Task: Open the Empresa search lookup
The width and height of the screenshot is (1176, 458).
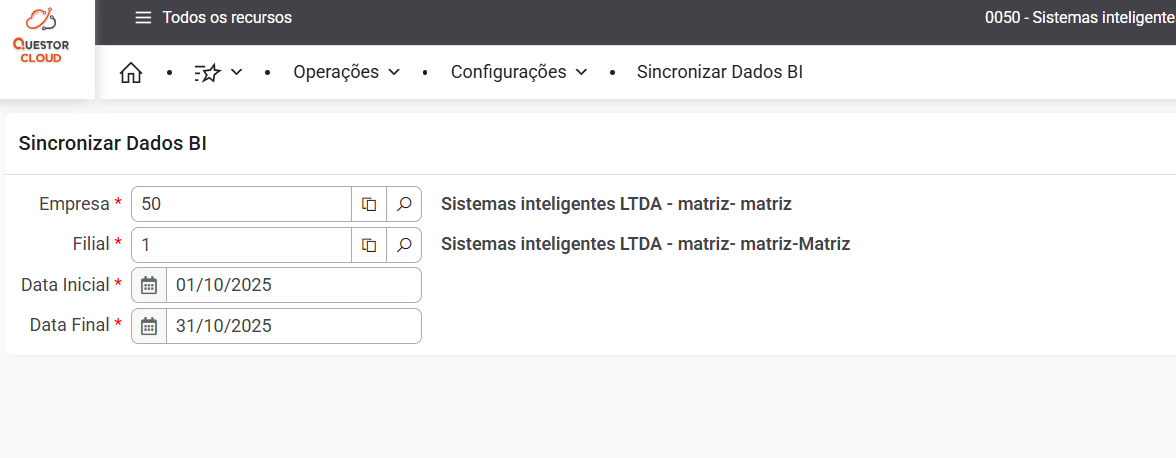Action: tap(404, 204)
